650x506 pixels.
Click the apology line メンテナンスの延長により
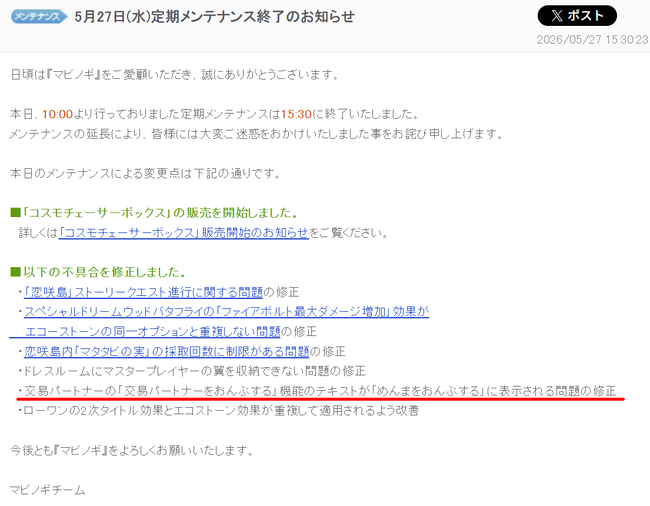click(x=256, y=134)
